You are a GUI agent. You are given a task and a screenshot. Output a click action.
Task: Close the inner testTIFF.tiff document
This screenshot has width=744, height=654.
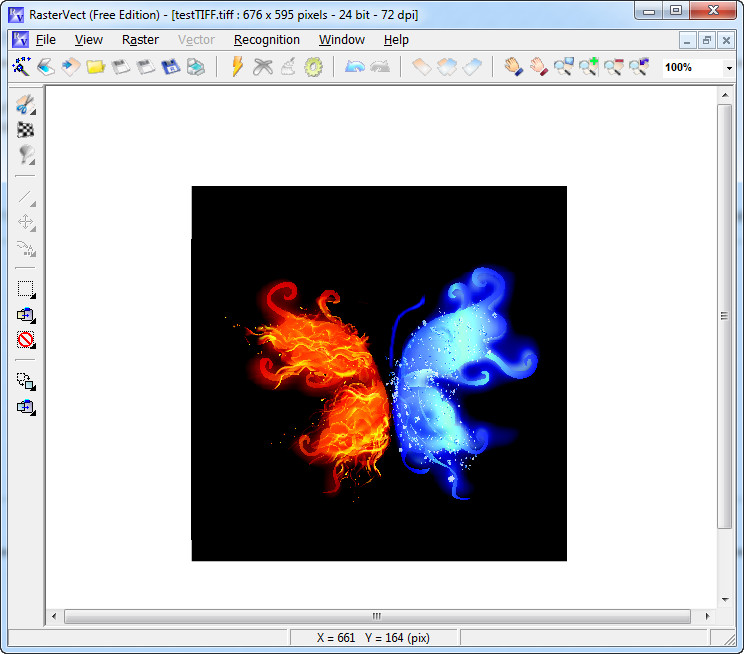click(726, 41)
